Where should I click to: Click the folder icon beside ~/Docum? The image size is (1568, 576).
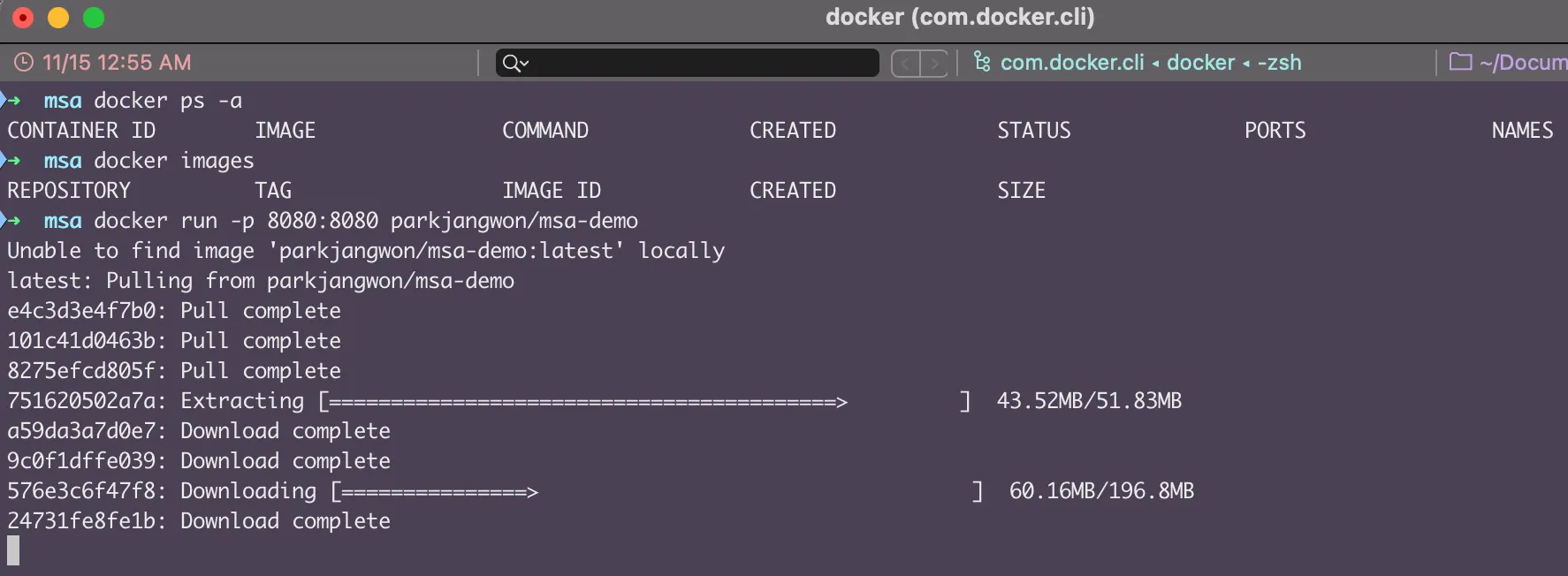1460,62
